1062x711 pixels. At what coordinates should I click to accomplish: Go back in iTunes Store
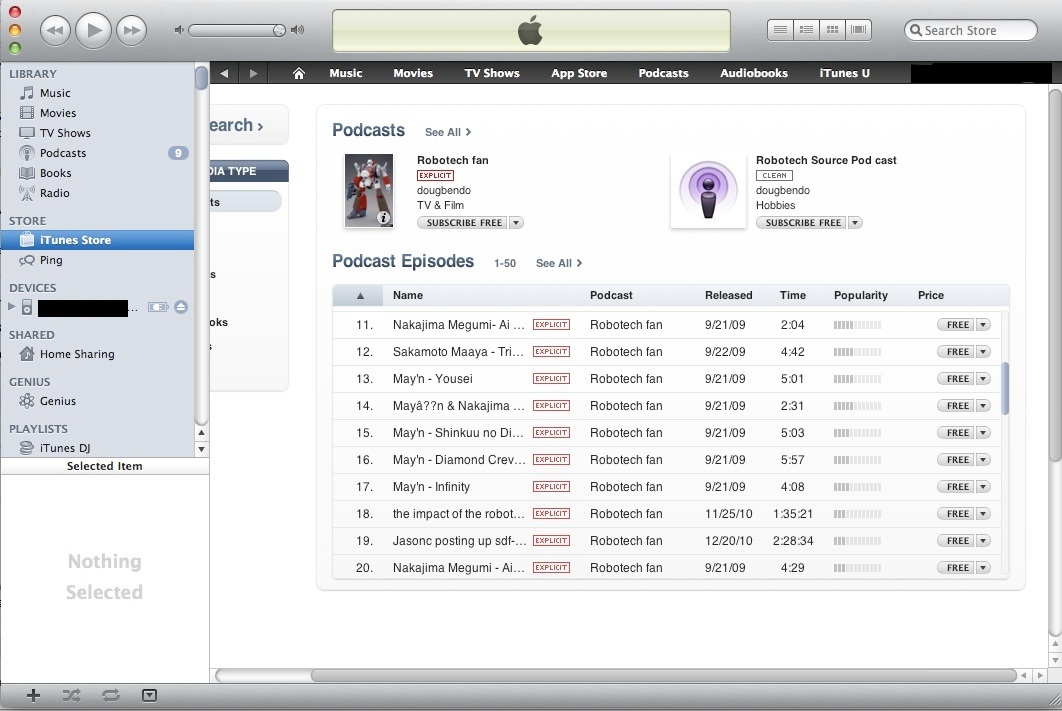click(224, 73)
